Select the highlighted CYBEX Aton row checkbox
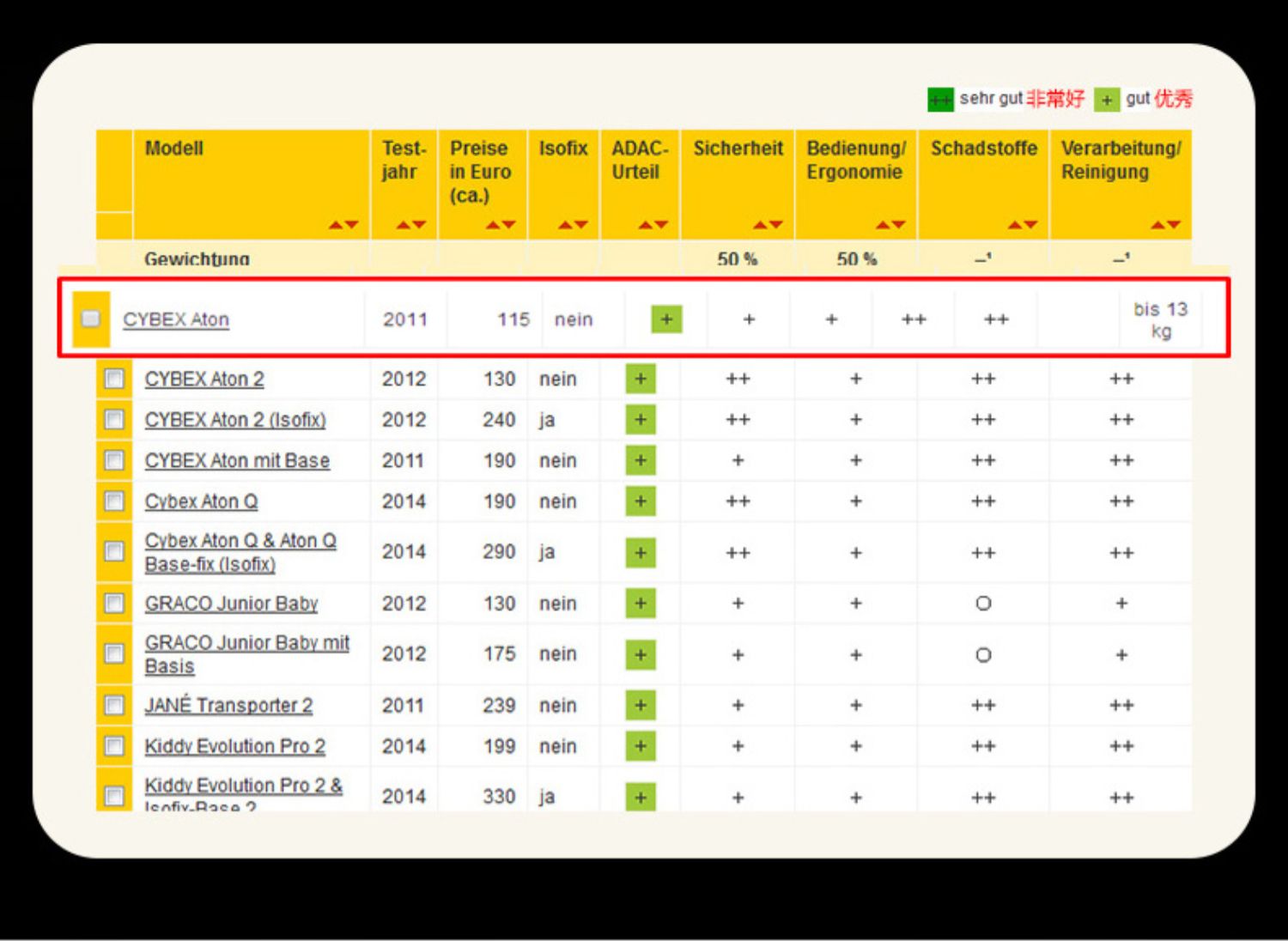Image resolution: width=1288 pixels, height=941 pixels. point(91,319)
